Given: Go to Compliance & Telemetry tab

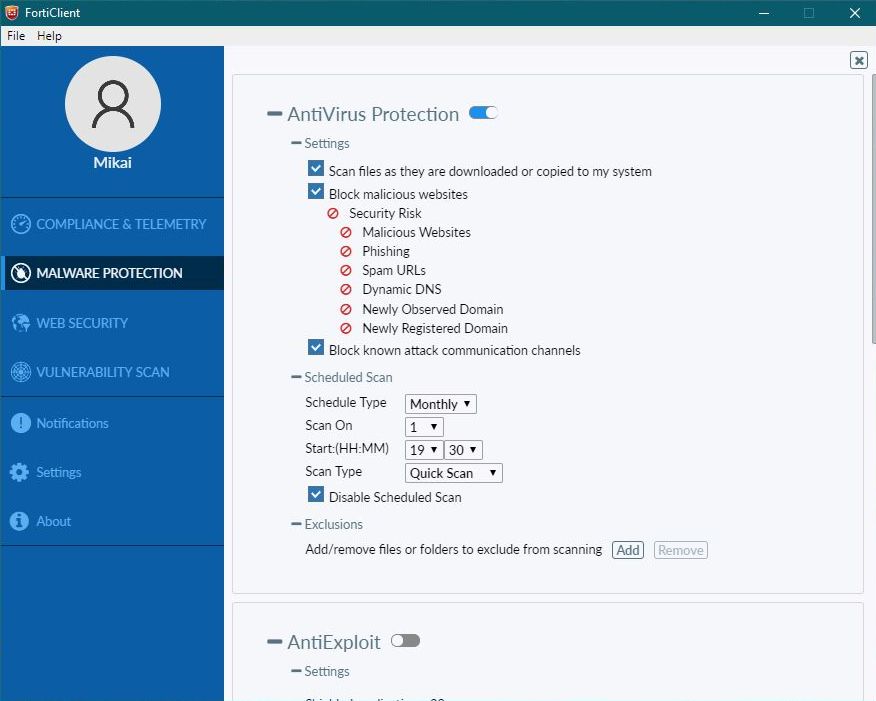Looking at the screenshot, I should point(112,224).
